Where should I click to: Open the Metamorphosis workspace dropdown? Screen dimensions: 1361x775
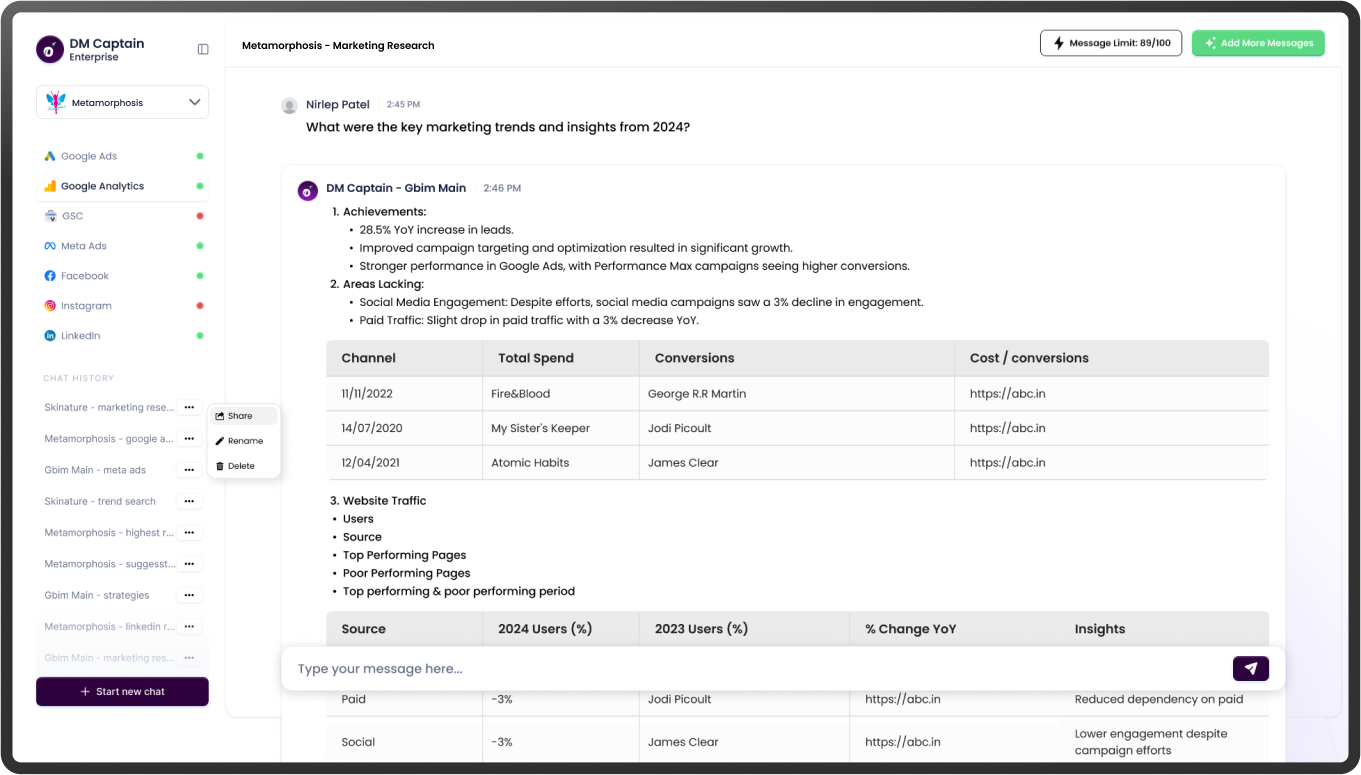122,102
